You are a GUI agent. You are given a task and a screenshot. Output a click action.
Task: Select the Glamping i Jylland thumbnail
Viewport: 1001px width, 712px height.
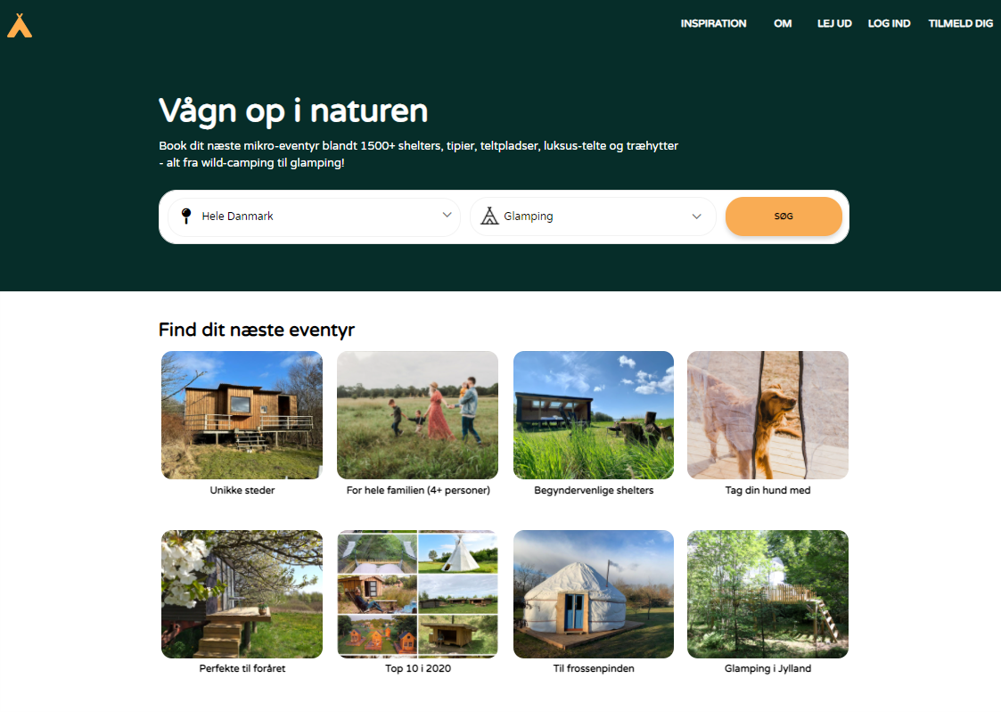coord(768,594)
